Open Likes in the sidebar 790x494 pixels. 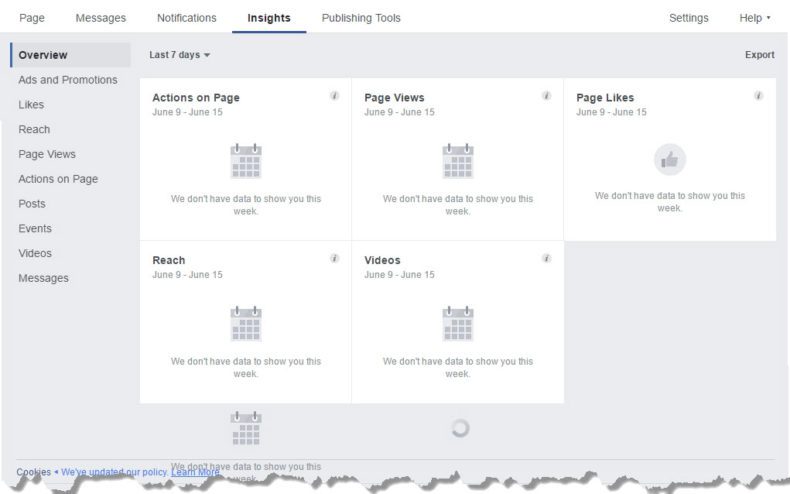(x=31, y=104)
